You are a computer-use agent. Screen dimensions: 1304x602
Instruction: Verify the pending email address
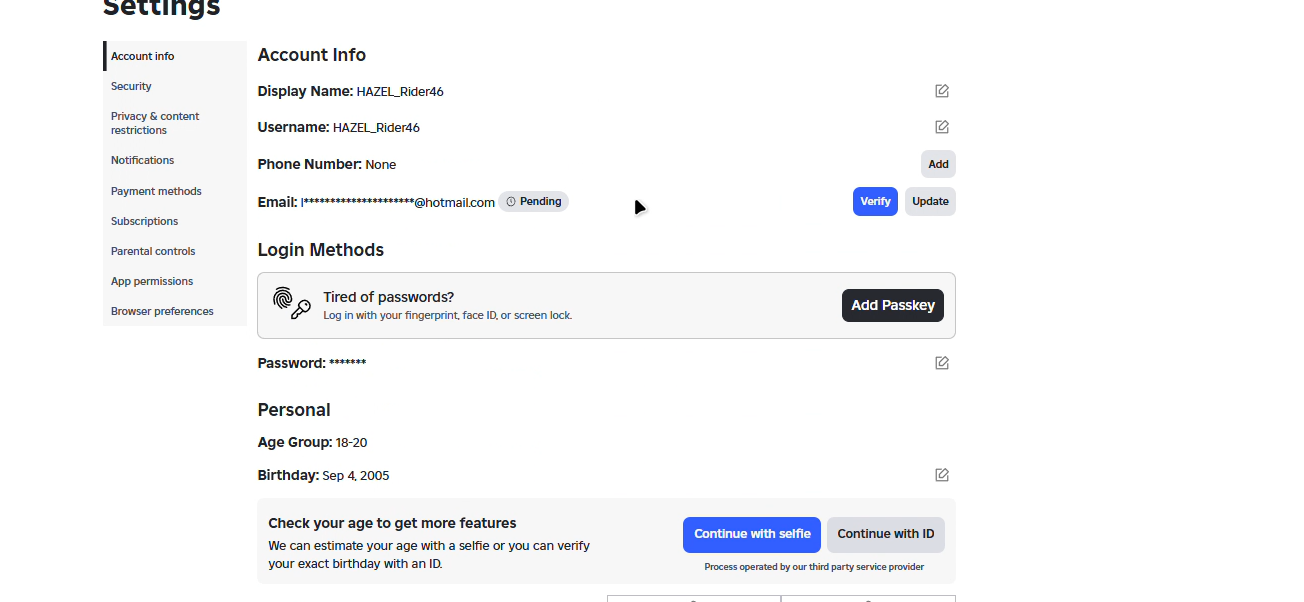(x=875, y=201)
